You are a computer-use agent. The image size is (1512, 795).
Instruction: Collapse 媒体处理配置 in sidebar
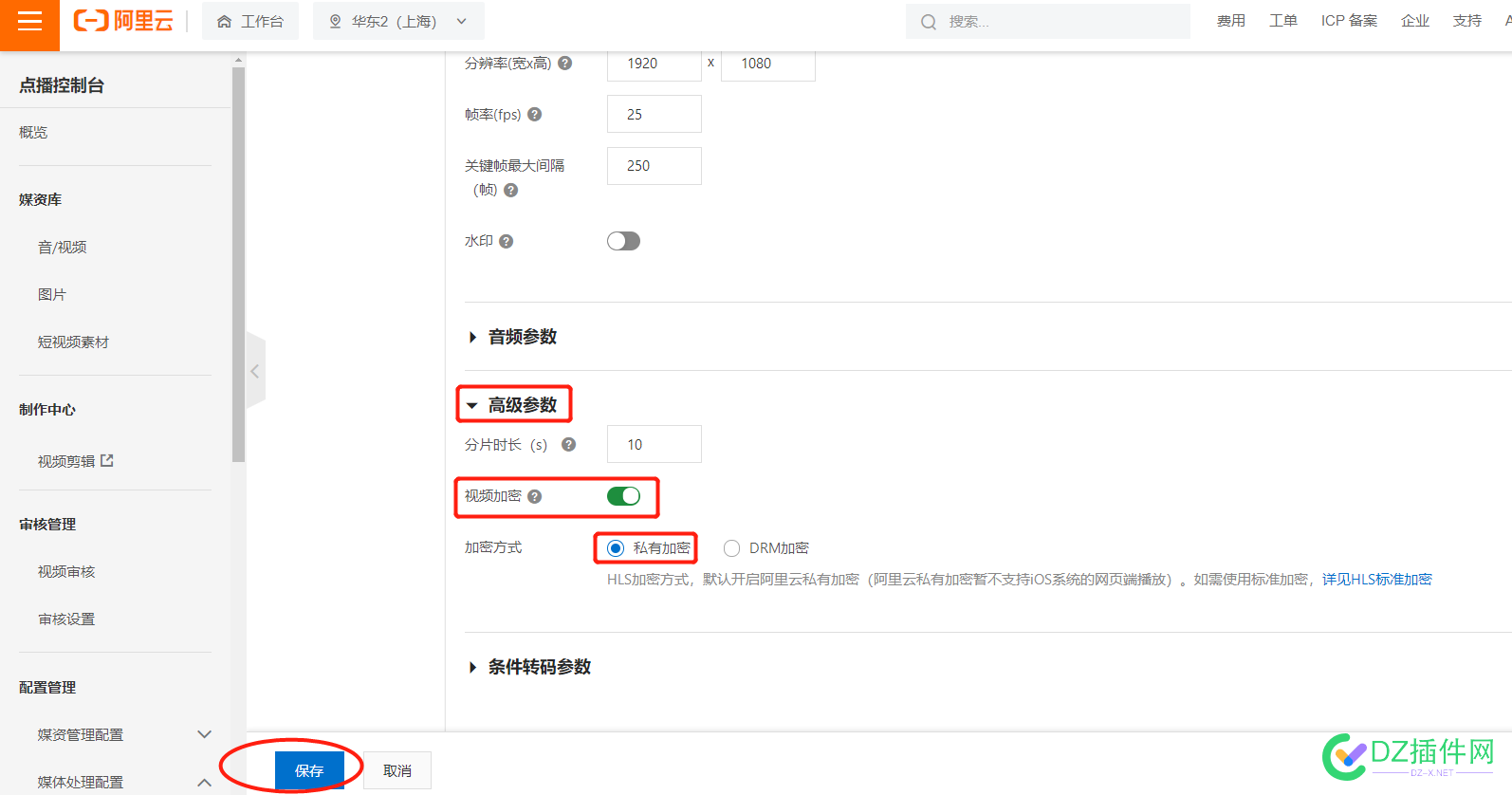coord(204,782)
